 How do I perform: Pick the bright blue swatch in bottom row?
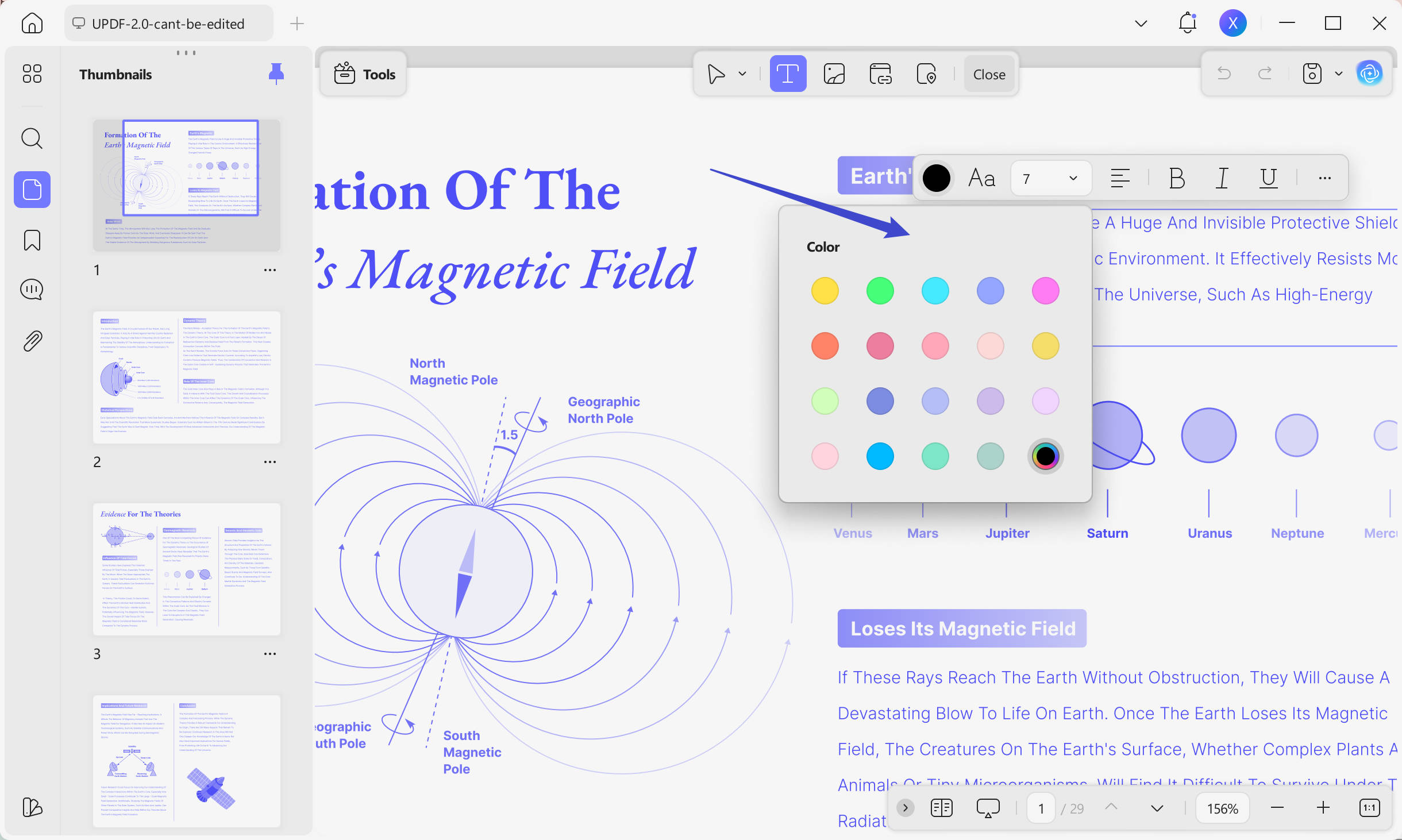[x=880, y=456]
